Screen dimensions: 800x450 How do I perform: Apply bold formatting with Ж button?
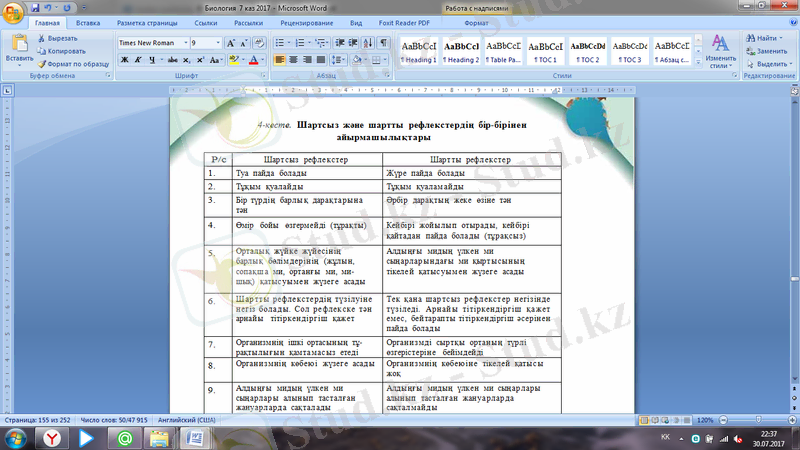[124, 60]
